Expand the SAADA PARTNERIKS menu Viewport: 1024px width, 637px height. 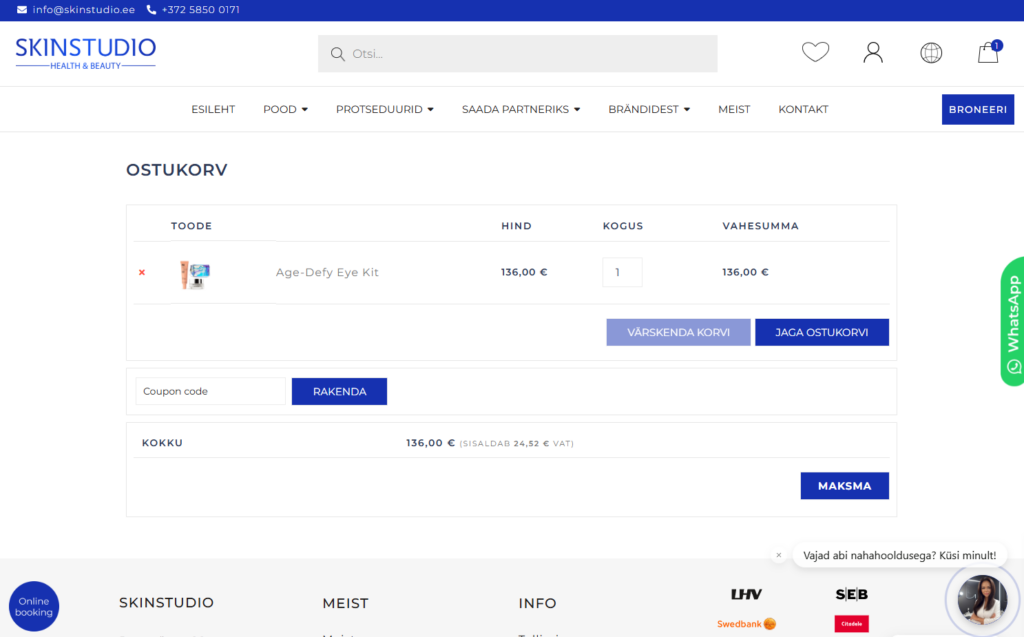tap(520, 109)
